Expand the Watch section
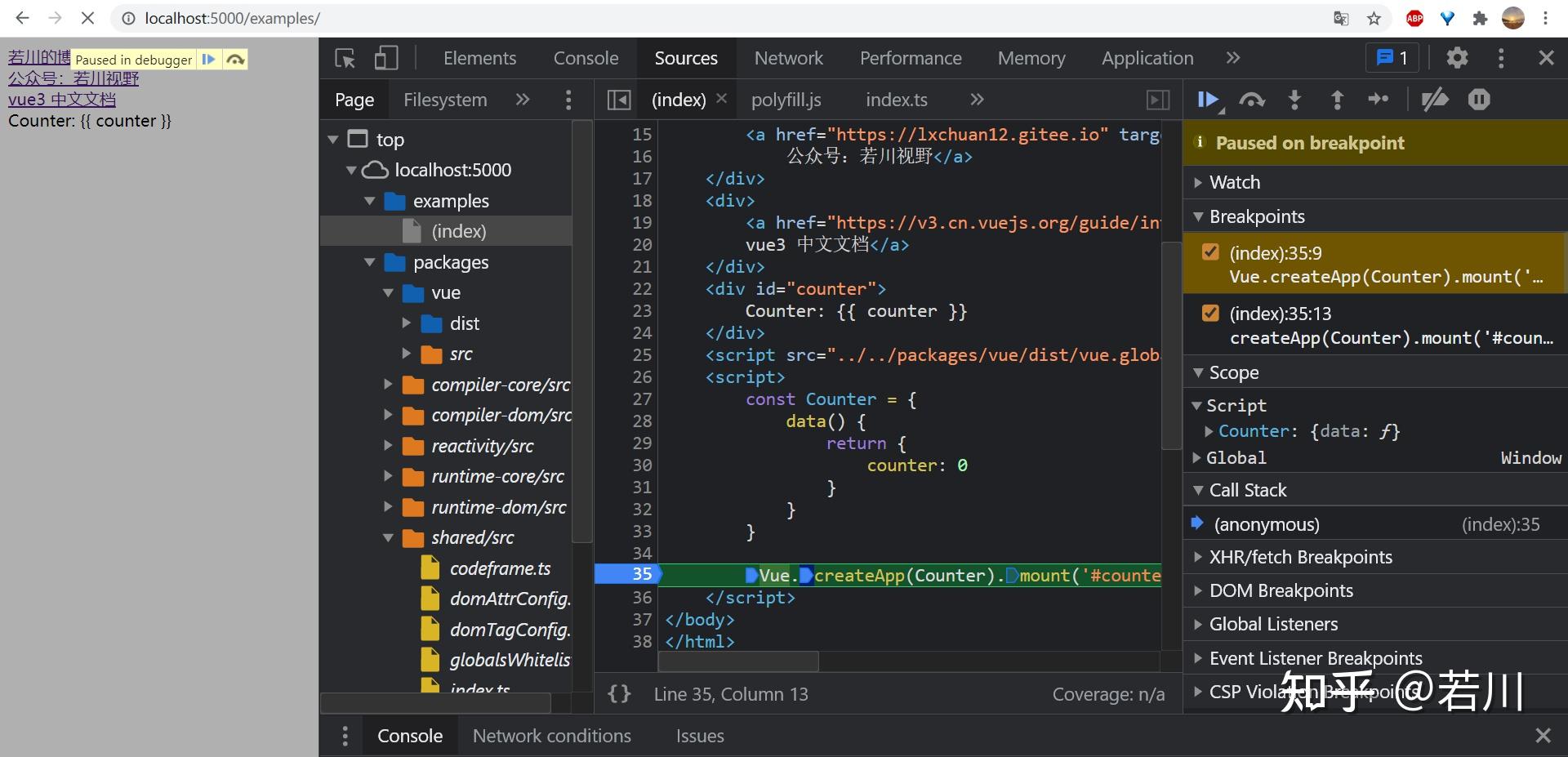Viewport: 1568px width, 757px height. pyautogui.click(x=1375, y=182)
